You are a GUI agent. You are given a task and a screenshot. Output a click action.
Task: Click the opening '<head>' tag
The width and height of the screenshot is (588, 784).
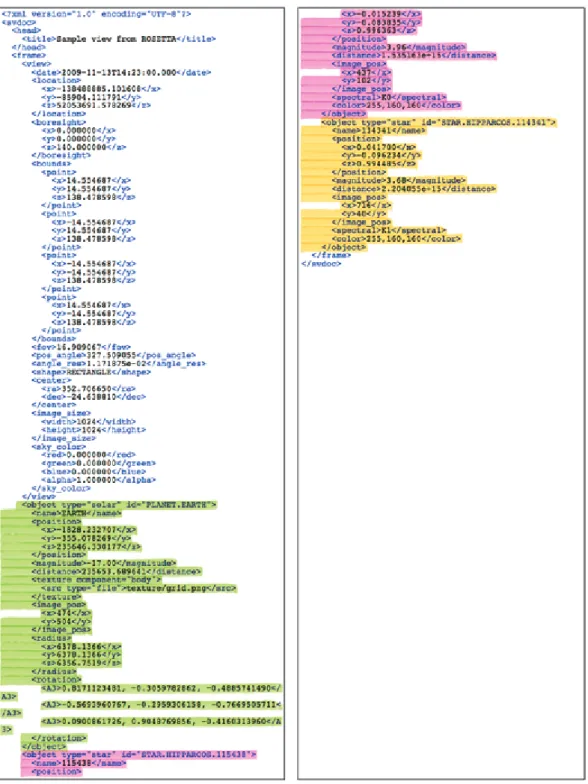[26, 30]
